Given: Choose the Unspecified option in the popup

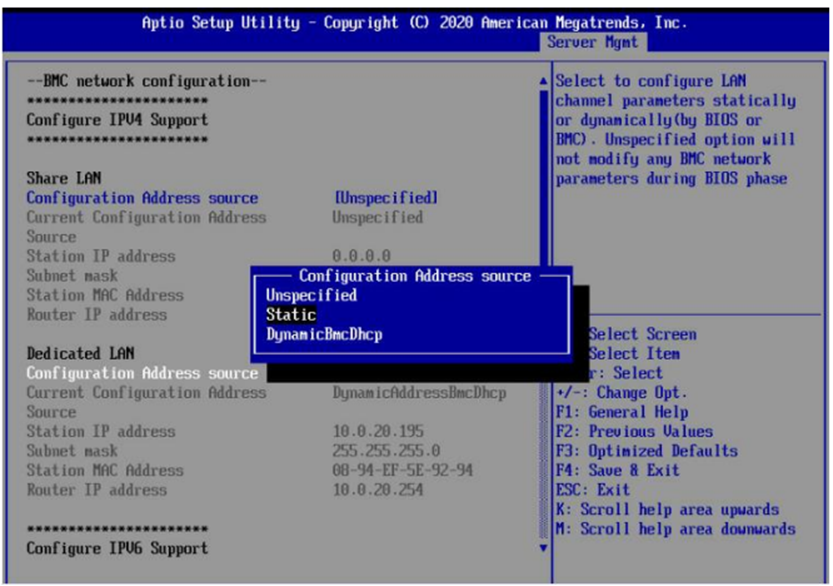Looking at the screenshot, I should [311, 295].
